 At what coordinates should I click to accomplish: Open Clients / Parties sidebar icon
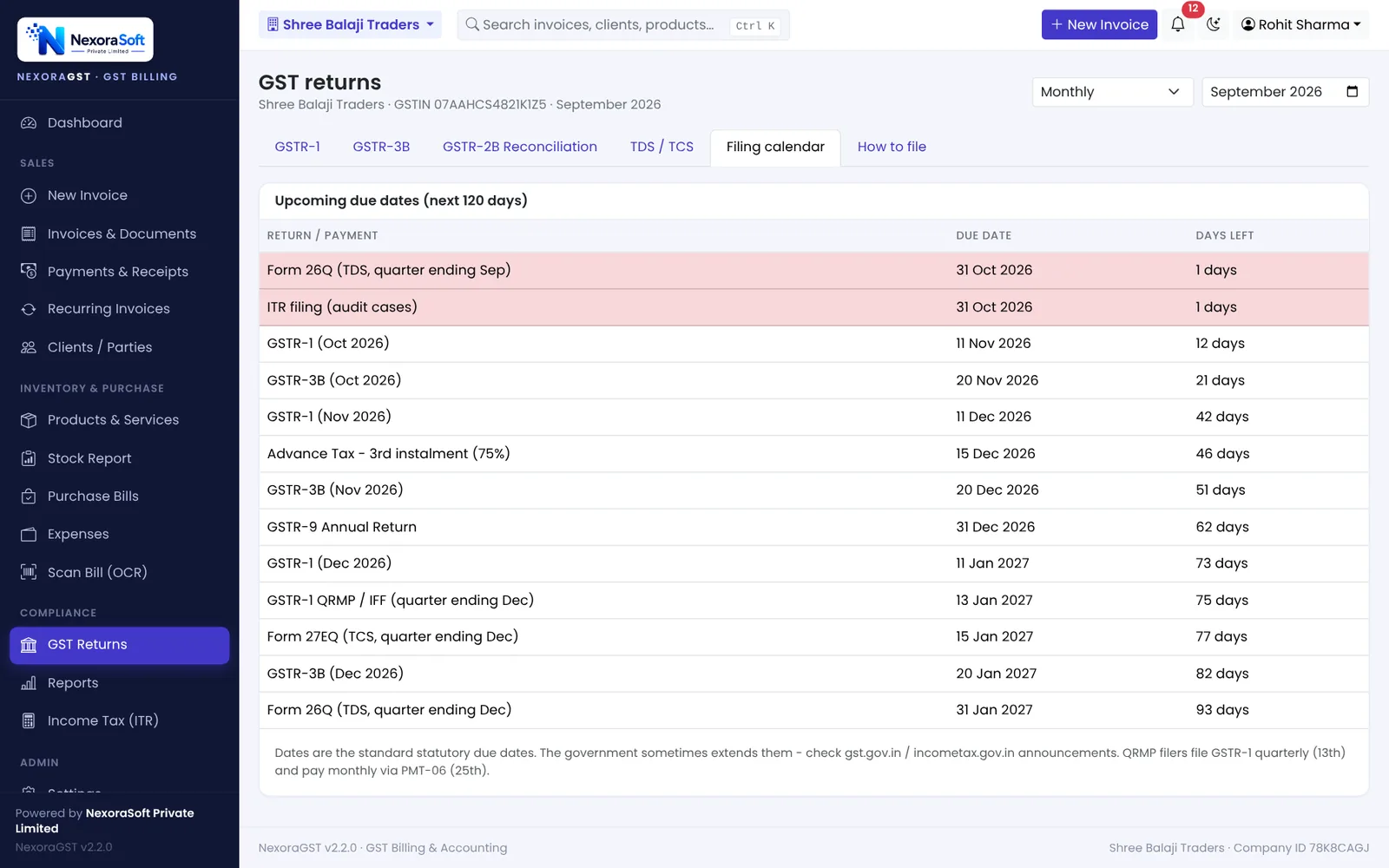tap(29, 347)
